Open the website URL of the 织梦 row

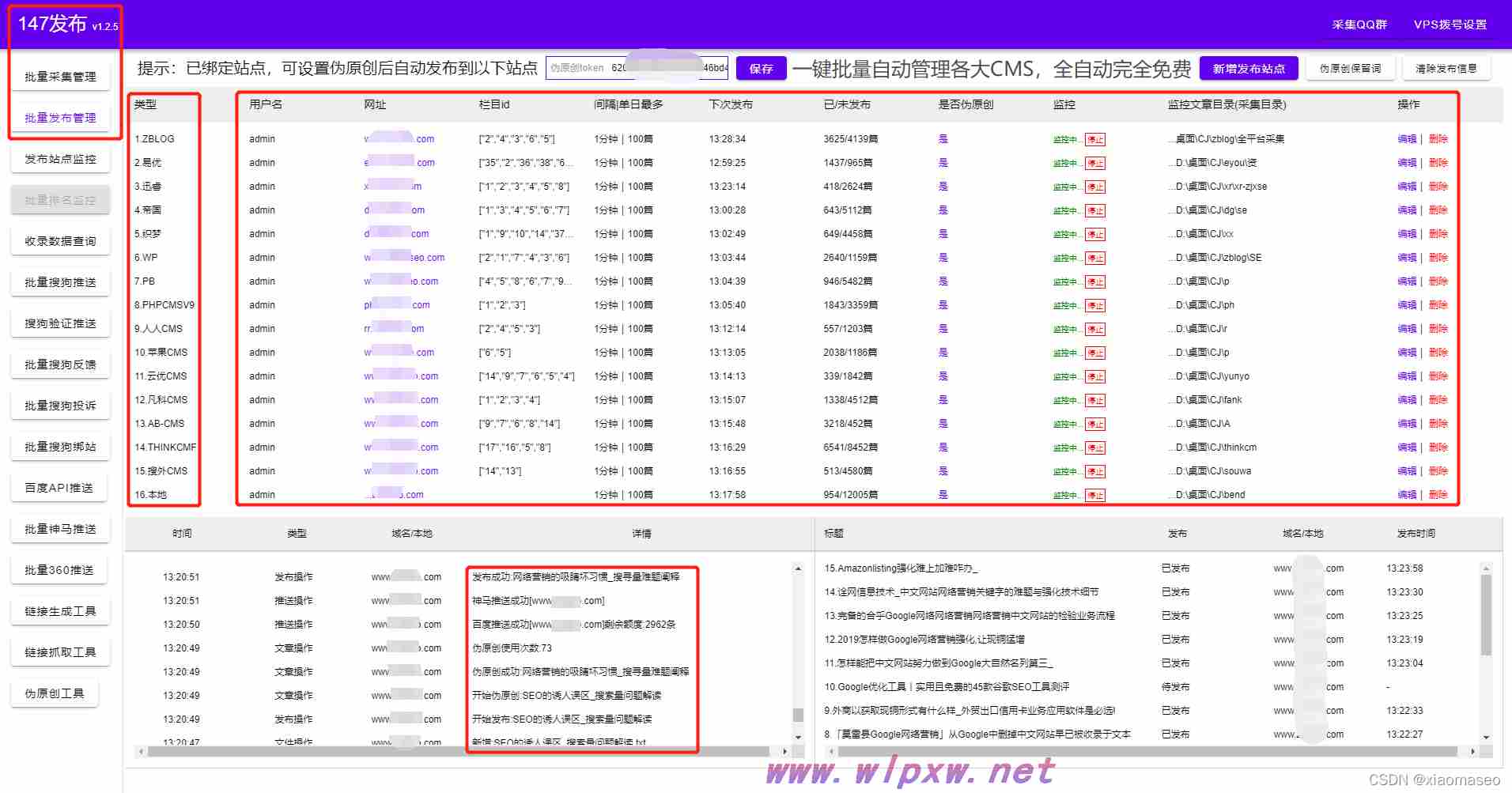396,234
